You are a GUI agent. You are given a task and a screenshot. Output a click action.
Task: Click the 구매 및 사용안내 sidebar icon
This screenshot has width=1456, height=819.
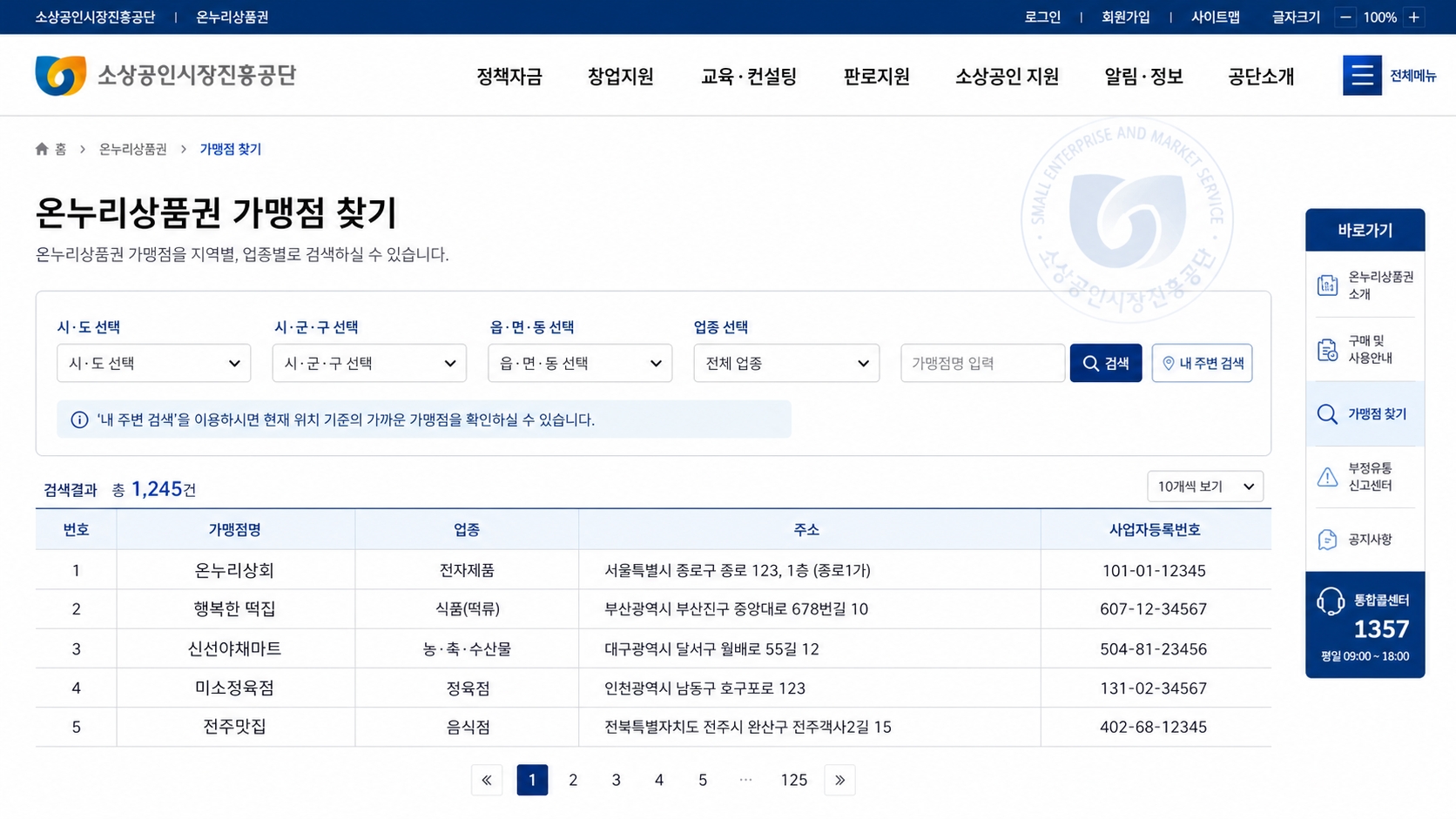tap(1327, 350)
